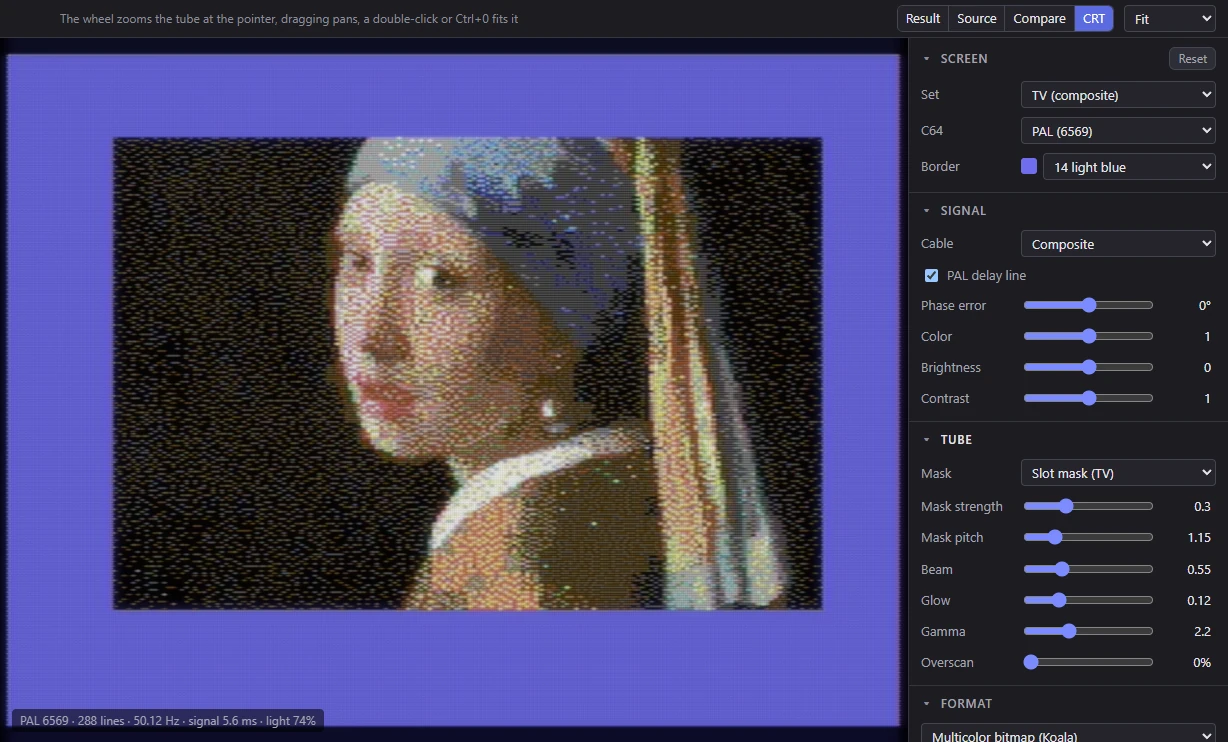Click the Gamma value 2.2
The image size is (1228, 742).
[x=1202, y=632]
